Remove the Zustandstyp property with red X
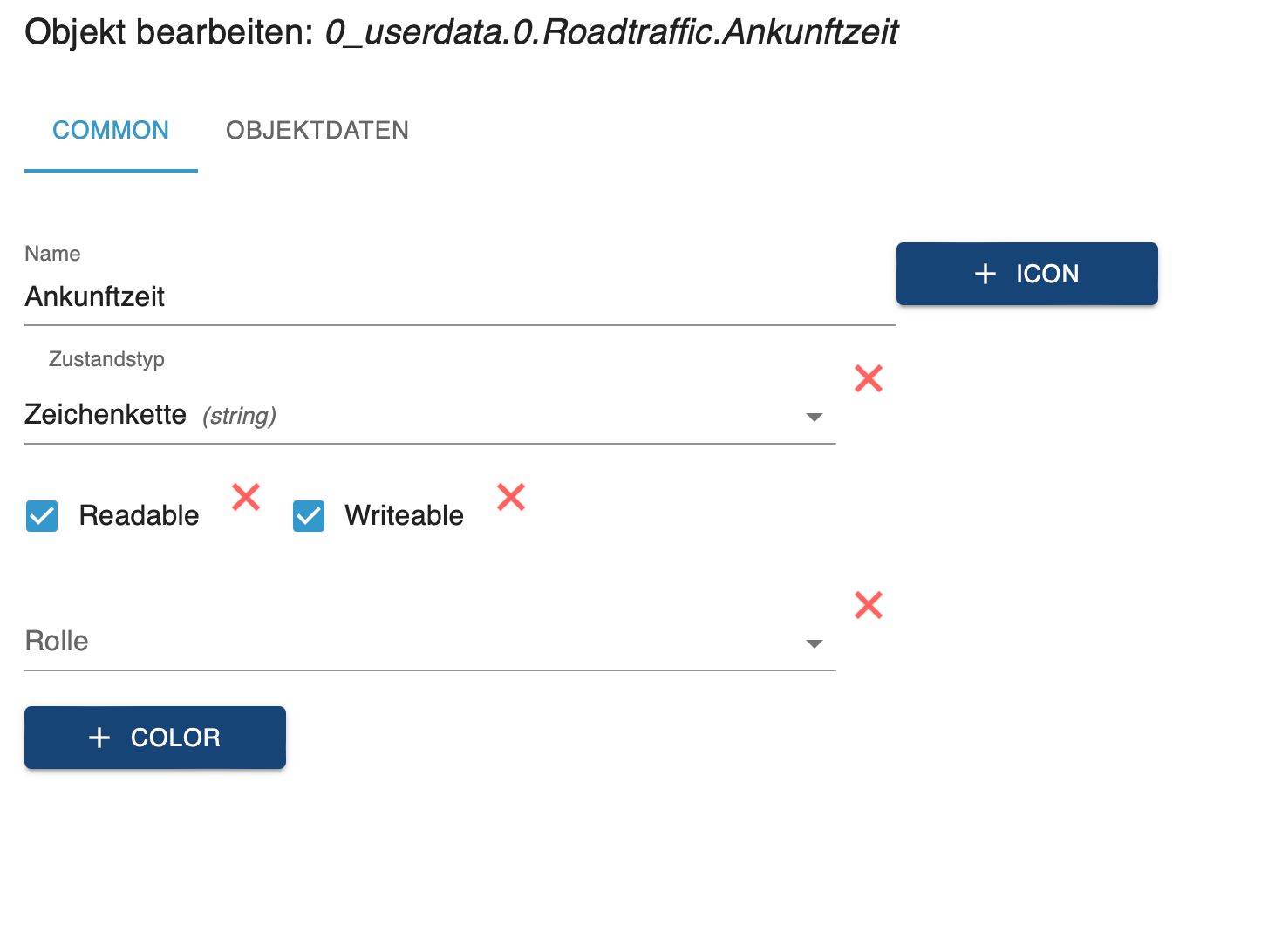Image resolution: width=1268 pixels, height=952 pixels. [868, 378]
